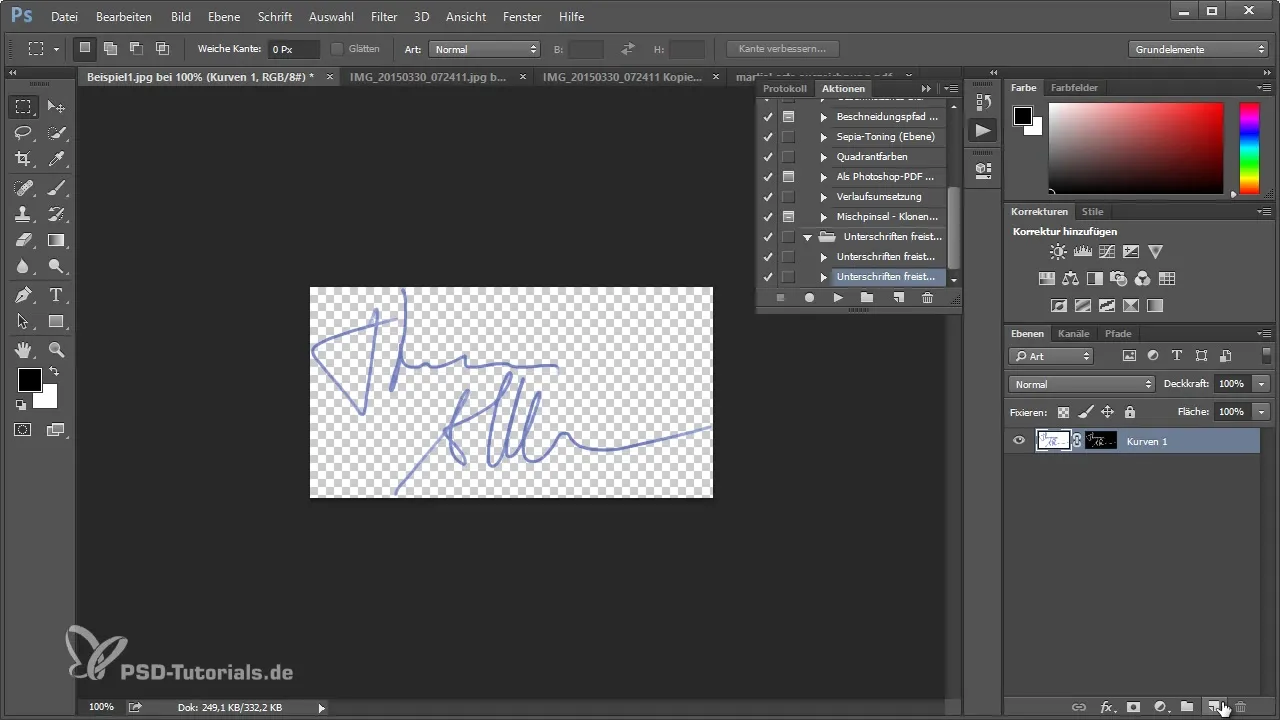This screenshot has width=1280, height=720.
Task: Play the selected action
Action: (838, 298)
